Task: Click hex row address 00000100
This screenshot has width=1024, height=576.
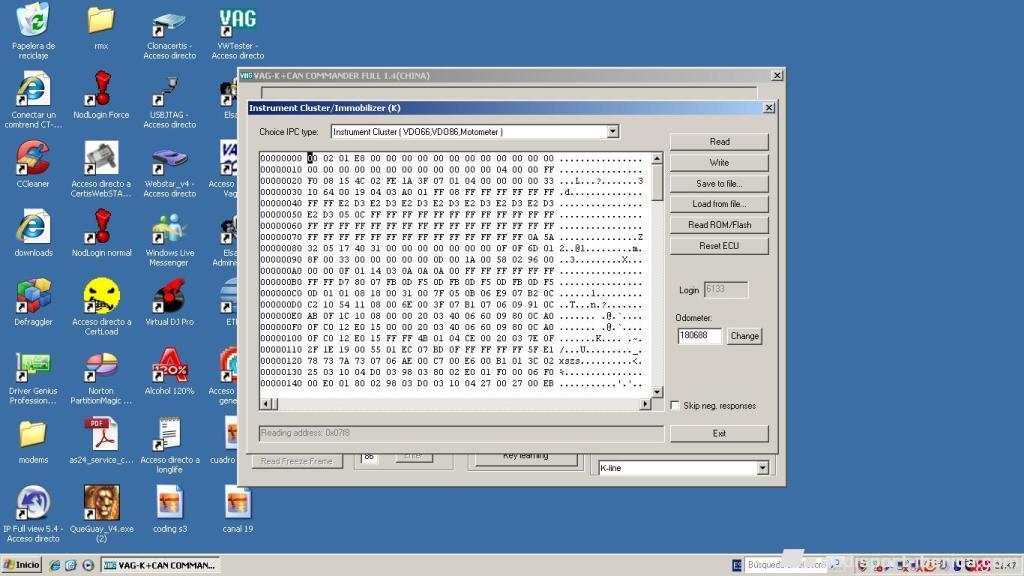Action: [281, 338]
